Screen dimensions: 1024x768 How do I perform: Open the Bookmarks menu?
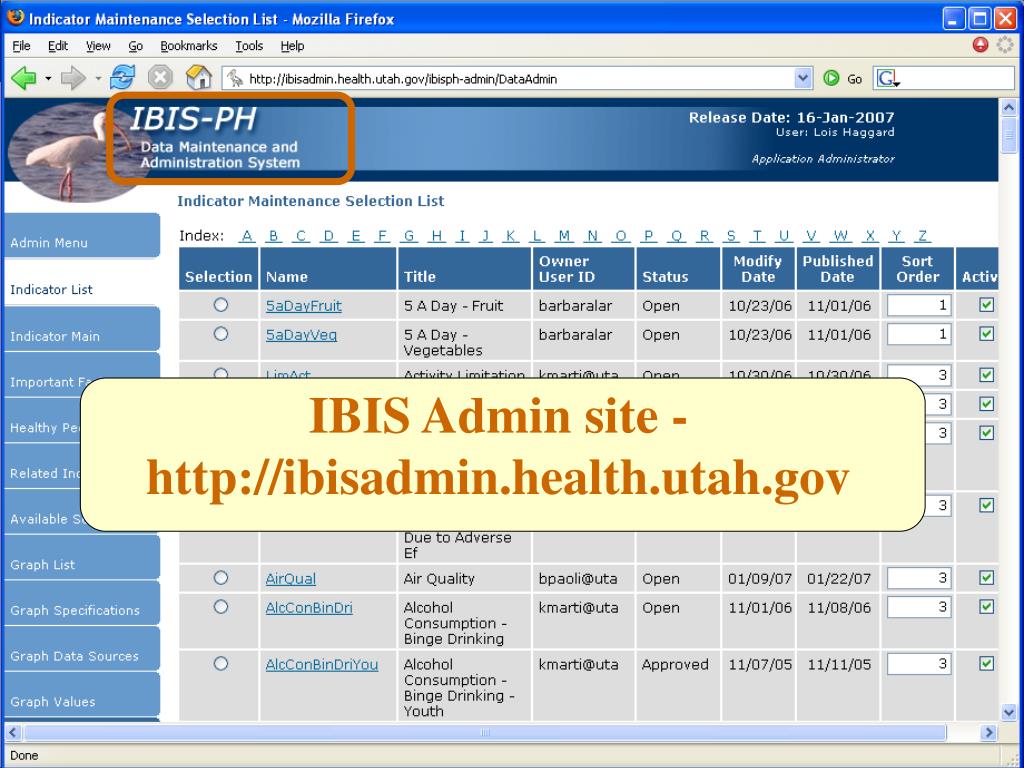point(189,46)
